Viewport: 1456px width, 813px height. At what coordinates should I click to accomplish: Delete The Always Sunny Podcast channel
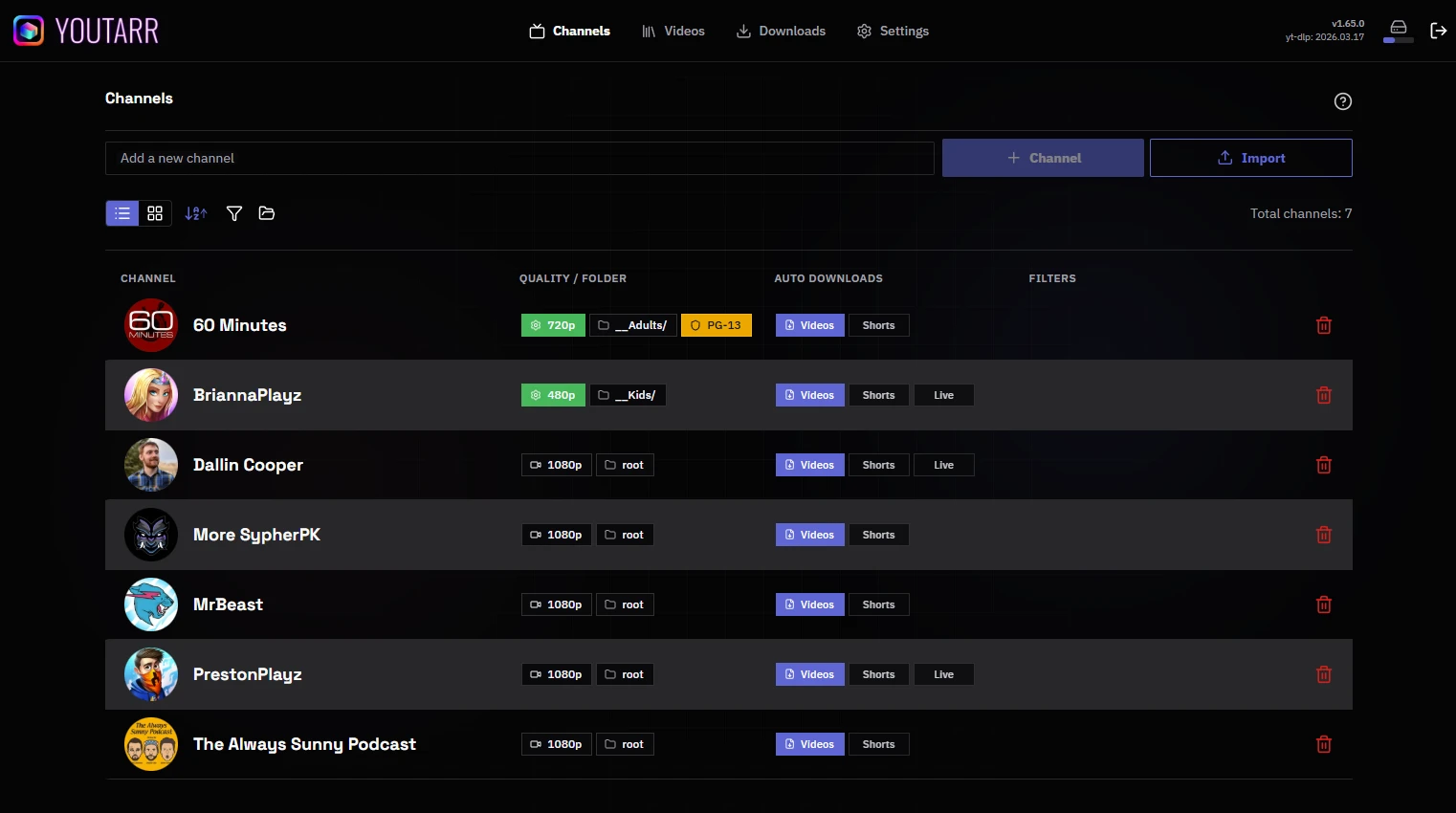point(1324,744)
